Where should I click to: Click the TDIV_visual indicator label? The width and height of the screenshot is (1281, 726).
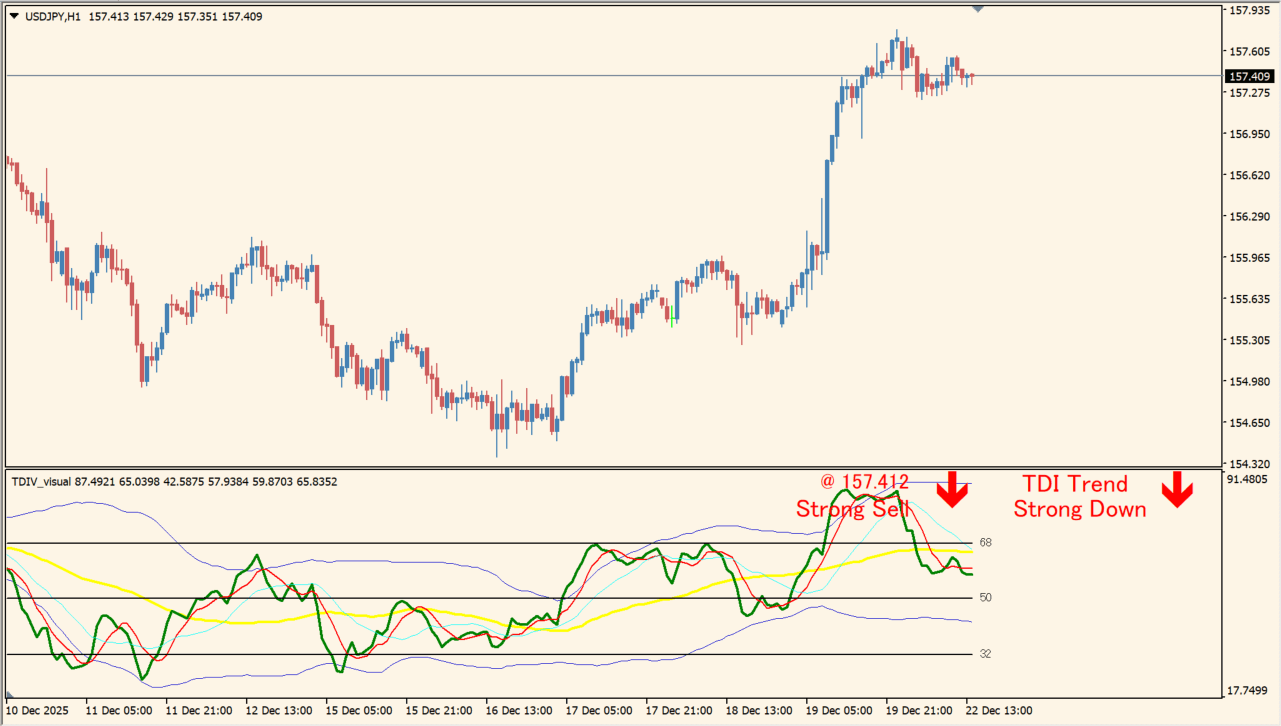pos(41,482)
